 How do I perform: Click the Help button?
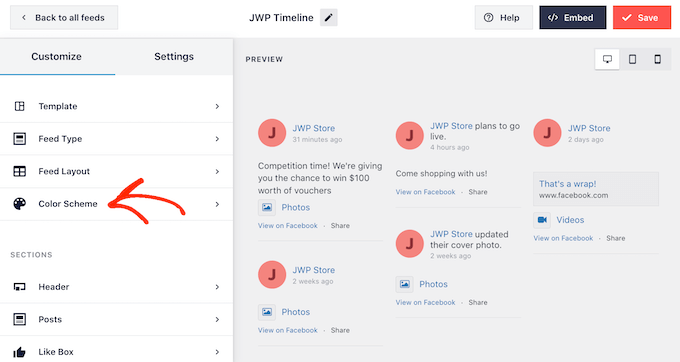pos(503,18)
